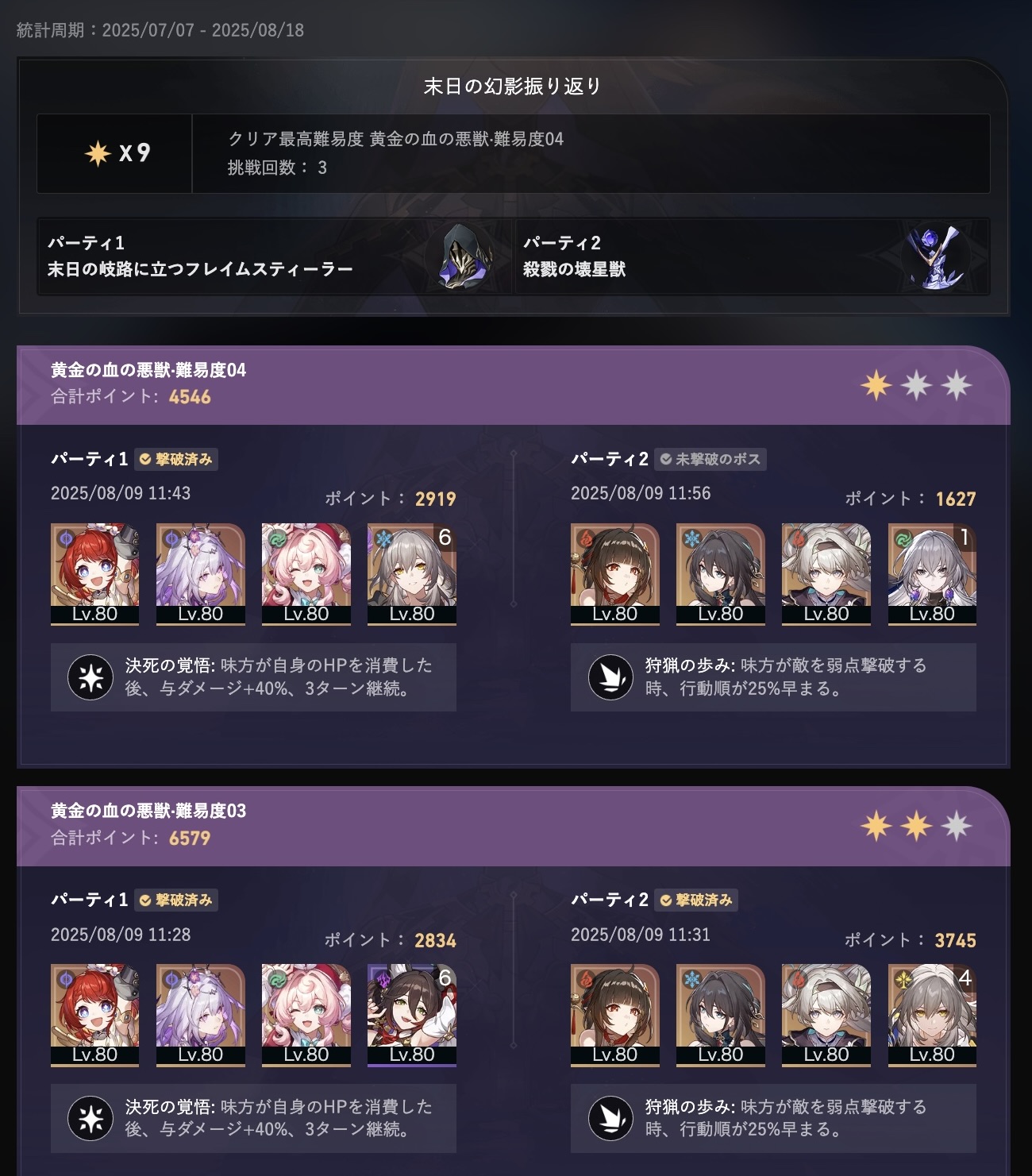Select the character marked 4 in difficulty 03 Party 2
Image resolution: width=1032 pixels, height=1176 pixels.
coord(932,1015)
